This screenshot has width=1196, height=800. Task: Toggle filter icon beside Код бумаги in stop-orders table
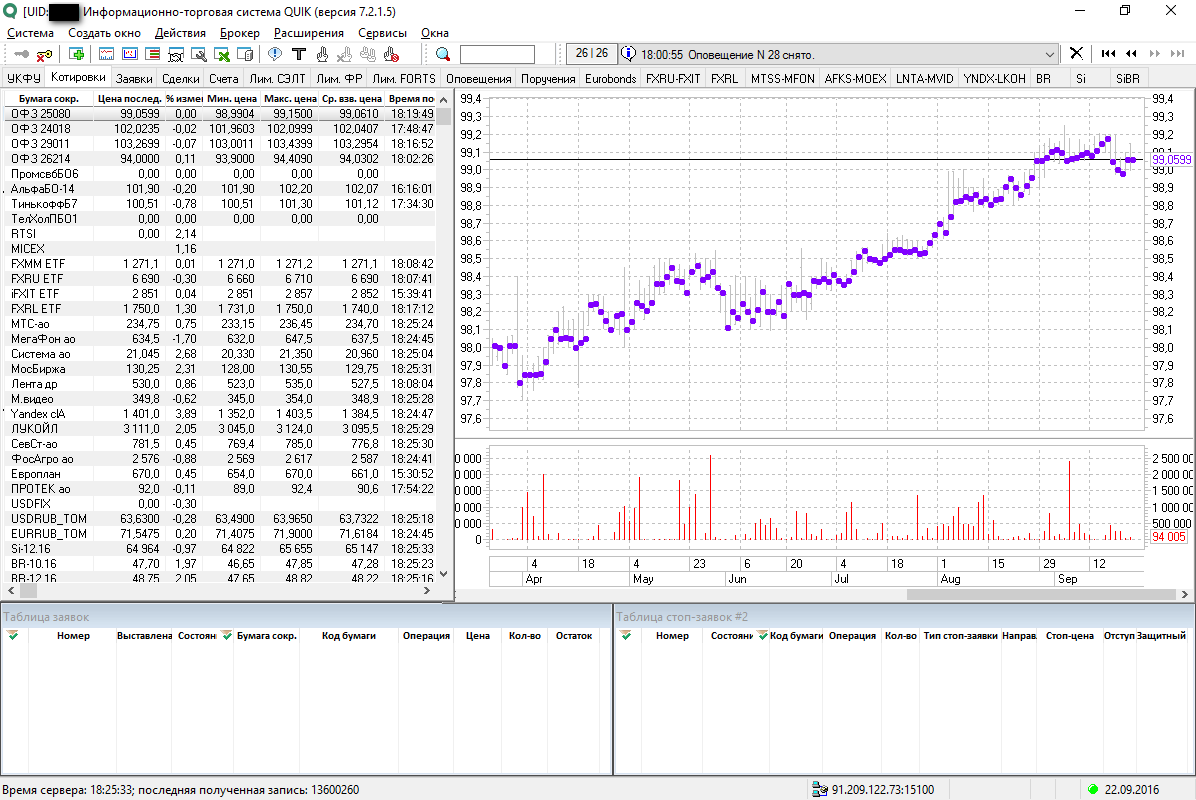point(764,635)
